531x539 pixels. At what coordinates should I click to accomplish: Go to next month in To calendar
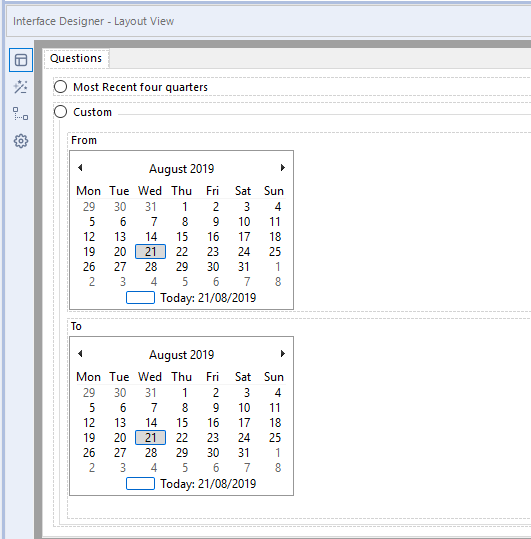point(283,354)
